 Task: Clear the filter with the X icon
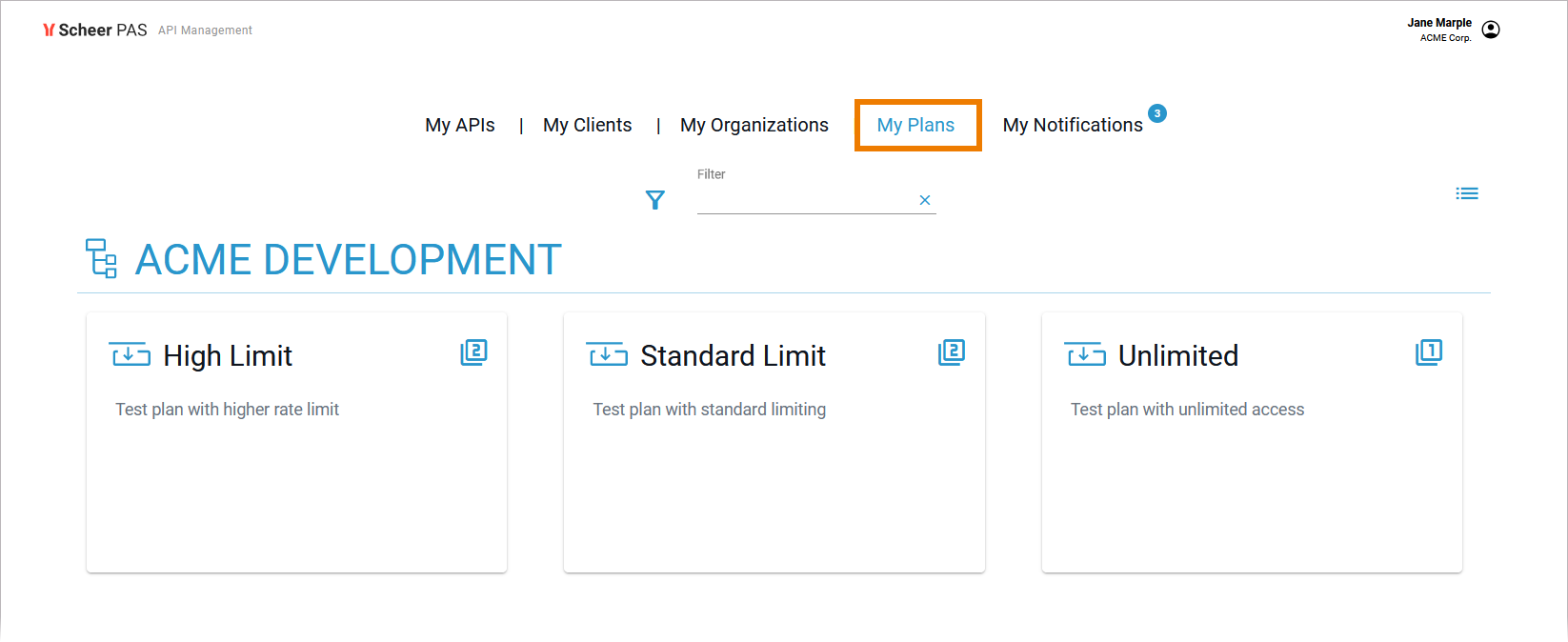(924, 200)
